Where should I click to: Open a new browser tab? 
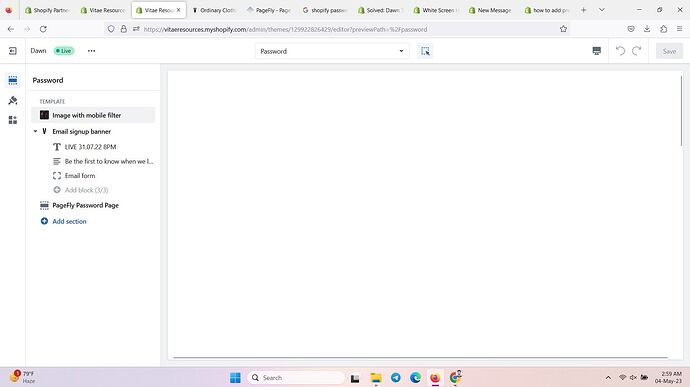584,10
